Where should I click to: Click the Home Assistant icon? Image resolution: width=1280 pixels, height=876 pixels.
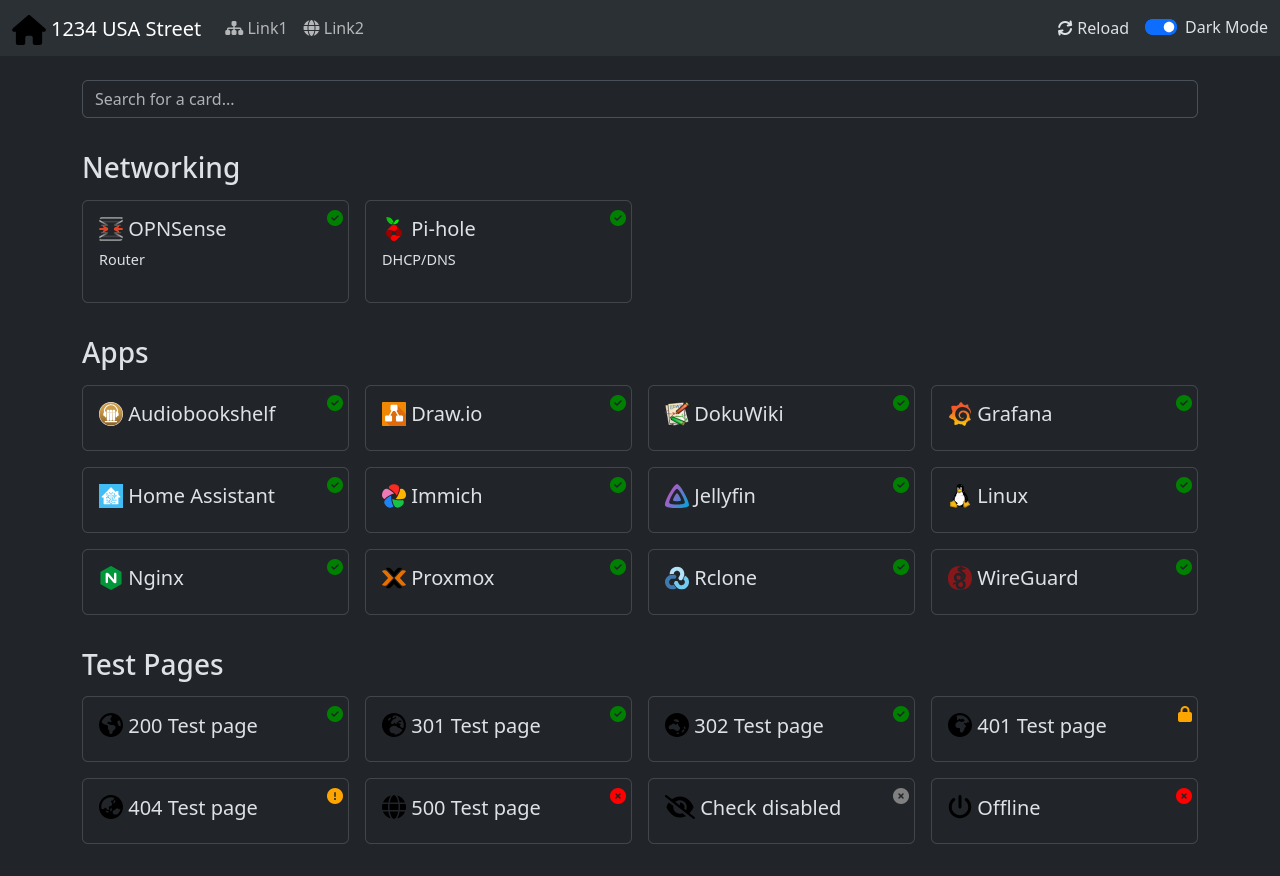[111, 496]
